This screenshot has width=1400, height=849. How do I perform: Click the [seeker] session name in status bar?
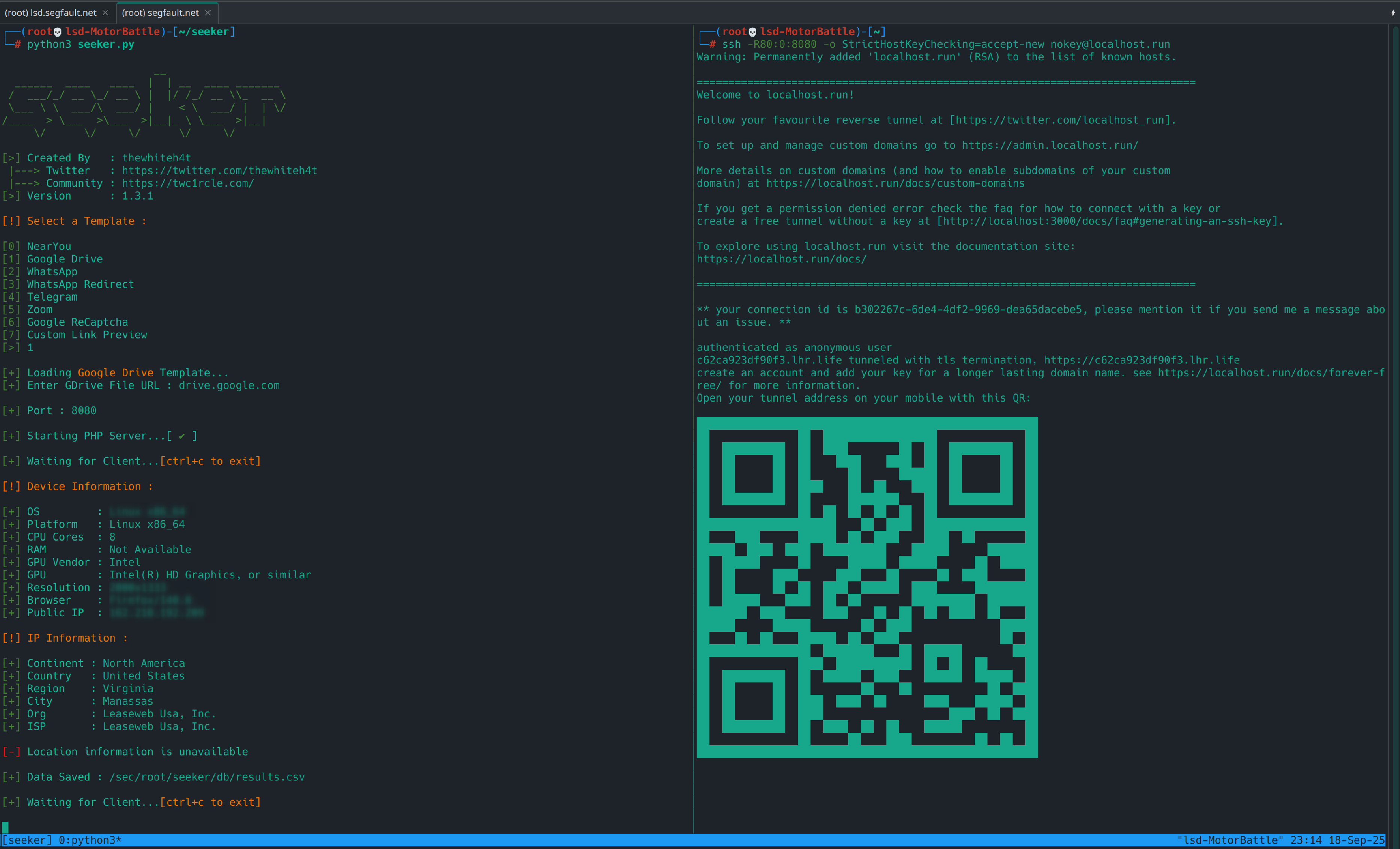pos(27,840)
